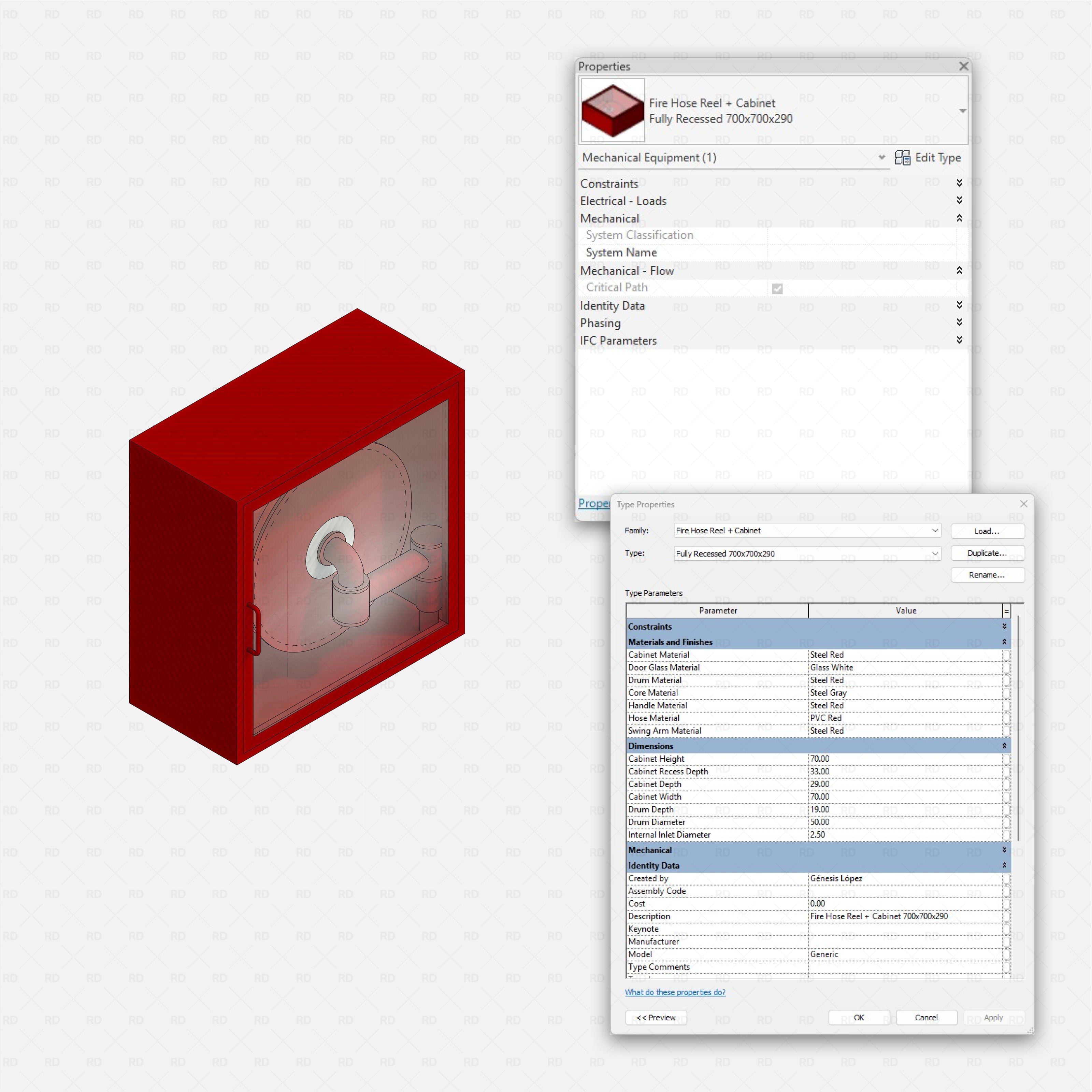This screenshot has height=1092, width=1092.
Task: Open the Mechanical Equipment (1) filter dropdown
Action: click(x=882, y=157)
